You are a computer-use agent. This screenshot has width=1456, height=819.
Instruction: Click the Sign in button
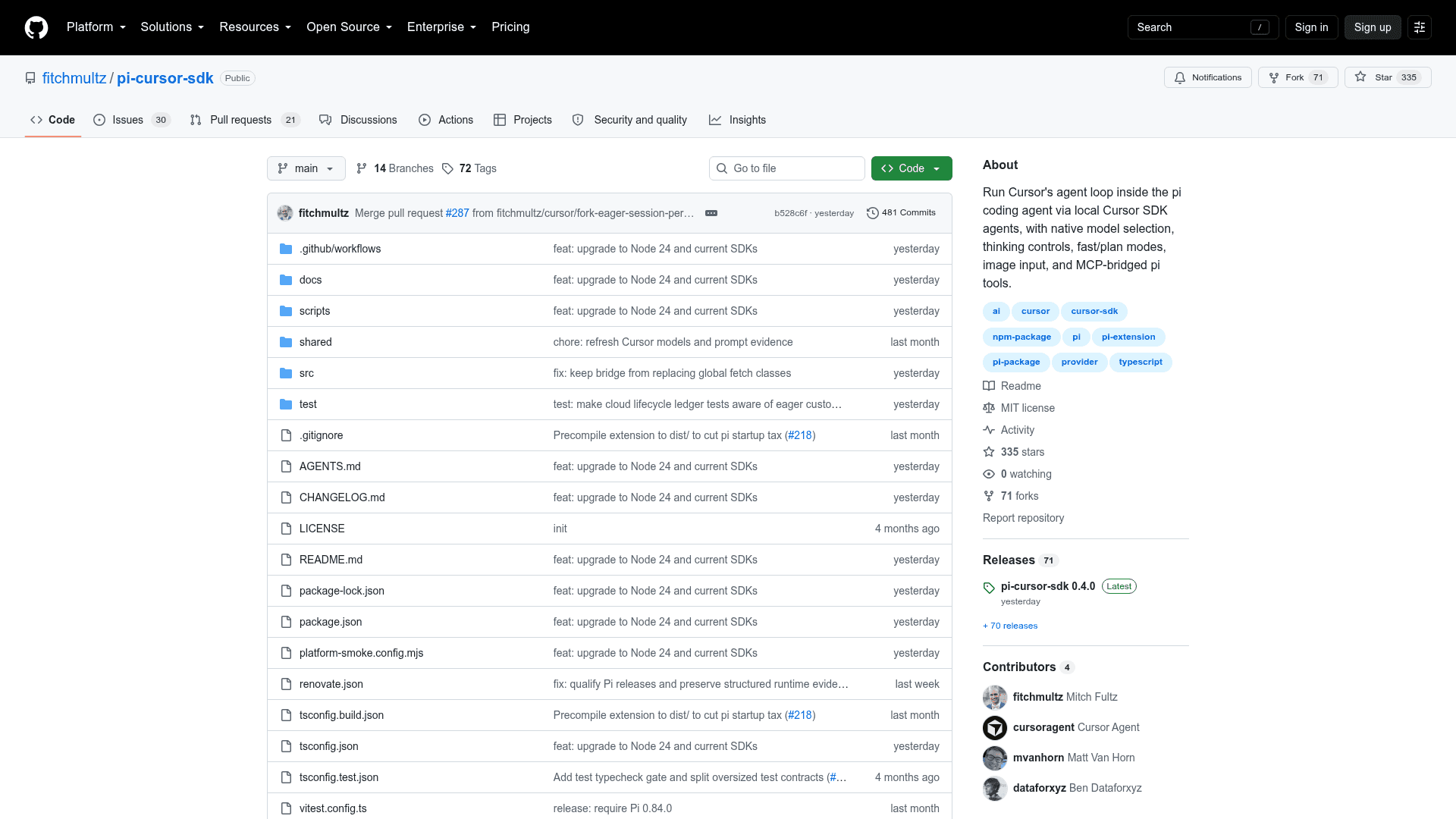[x=1311, y=27]
